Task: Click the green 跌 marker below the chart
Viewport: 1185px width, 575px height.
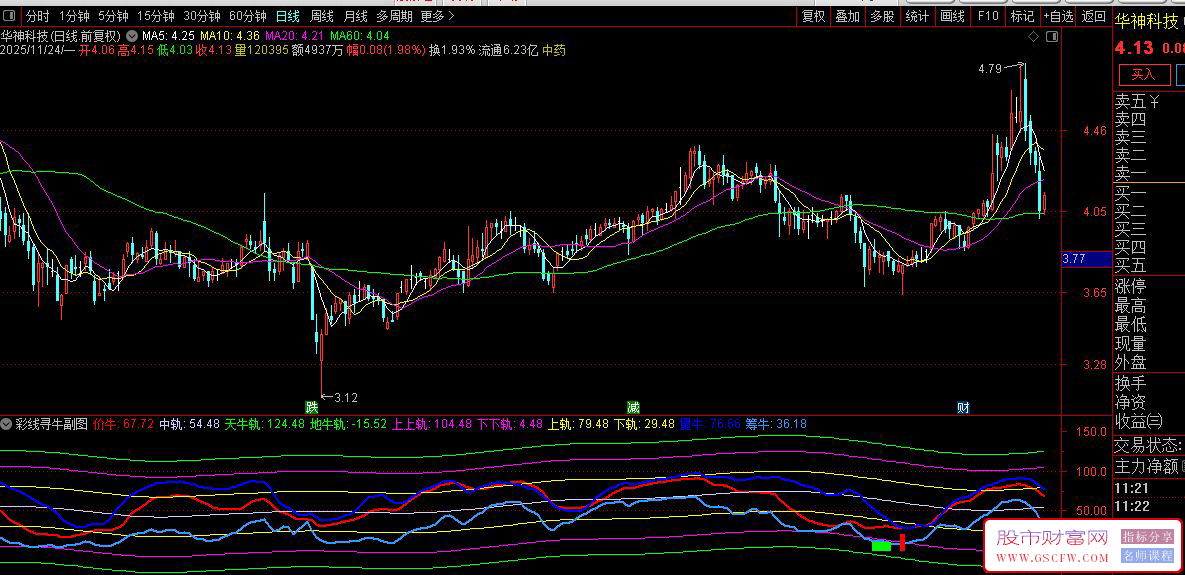Action: (x=312, y=407)
